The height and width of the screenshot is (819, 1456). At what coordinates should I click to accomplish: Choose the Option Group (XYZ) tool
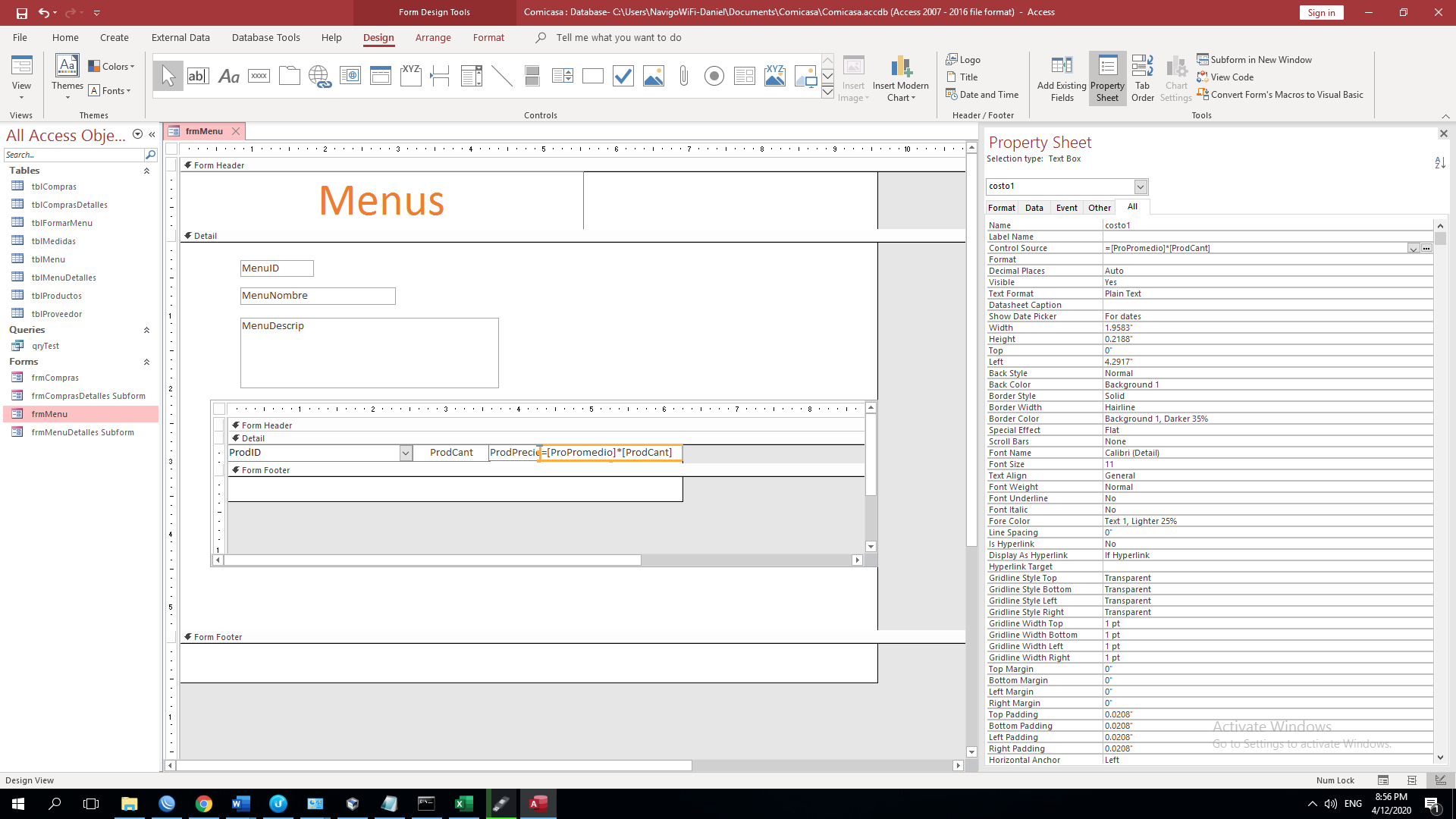pos(410,76)
